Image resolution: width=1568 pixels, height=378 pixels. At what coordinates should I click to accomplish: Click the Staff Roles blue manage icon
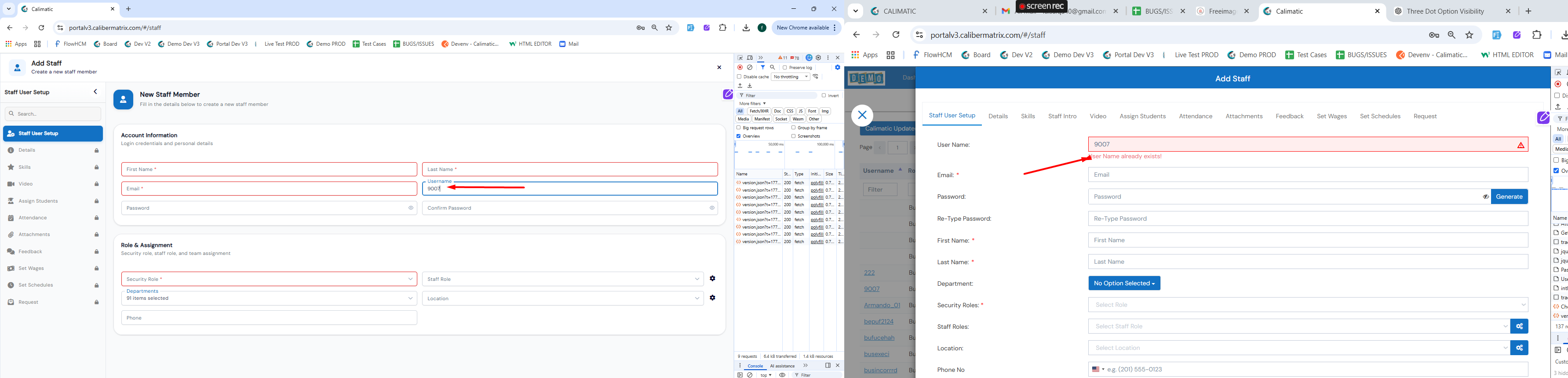click(1519, 326)
